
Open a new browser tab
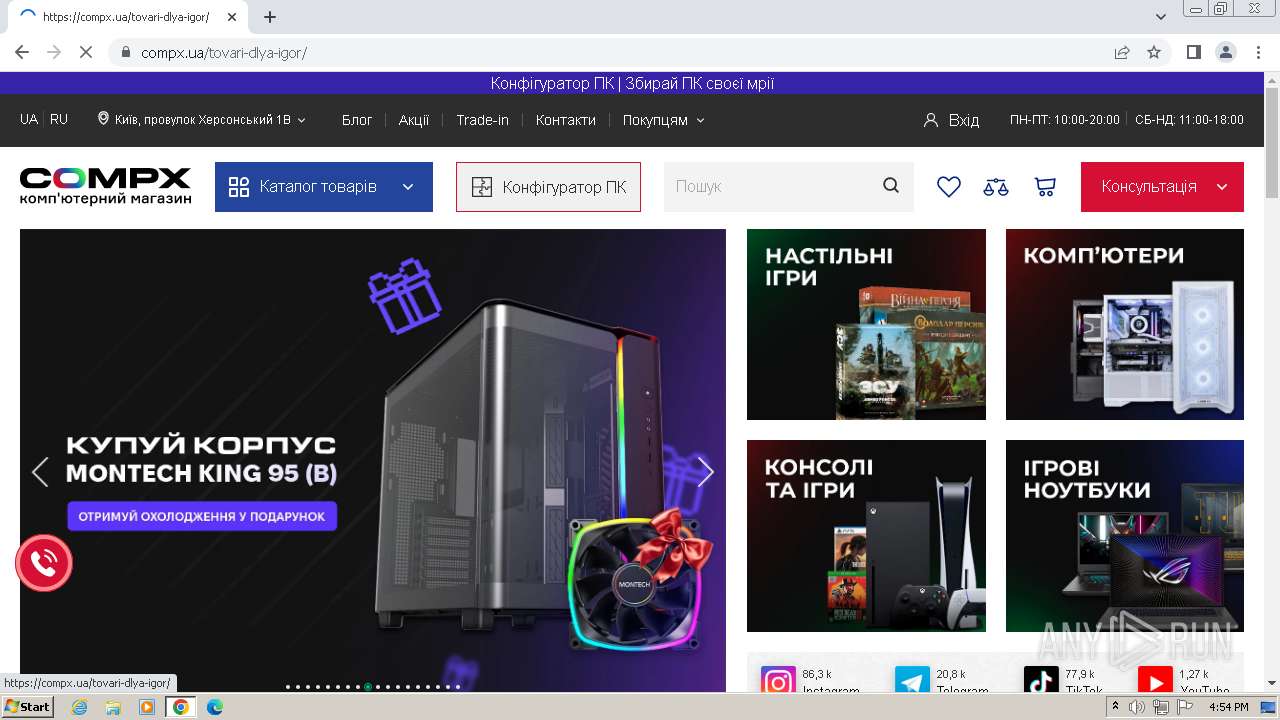[270, 17]
